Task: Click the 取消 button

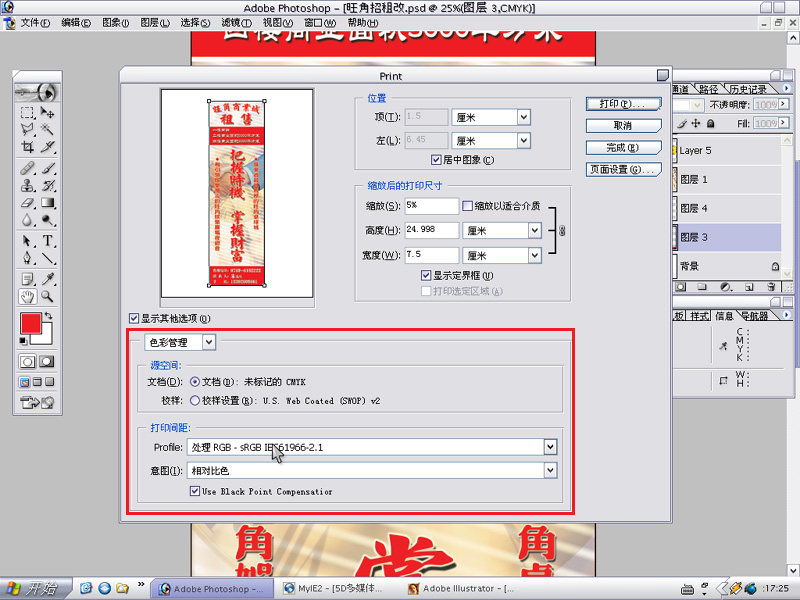Action: click(623, 126)
